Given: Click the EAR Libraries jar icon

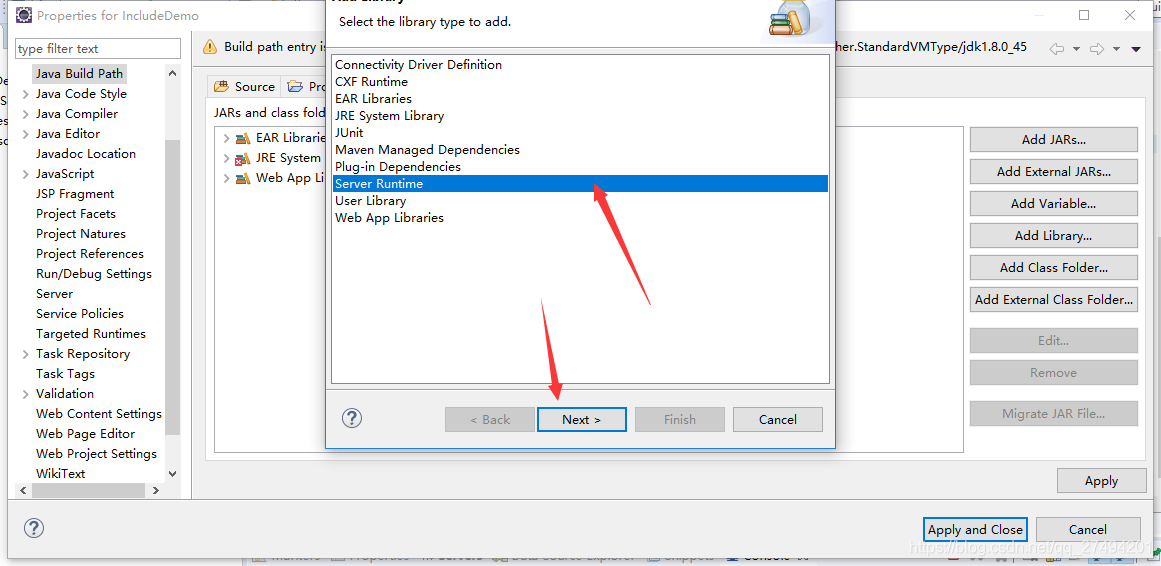Looking at the screenshot, I should pos(243,138).
